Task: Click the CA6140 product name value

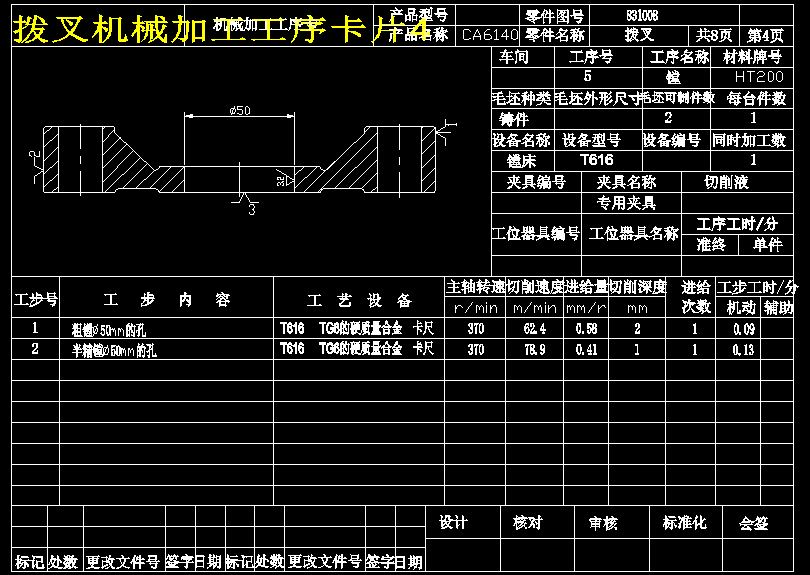Action: pyautogui.click(x=489, y=35)
